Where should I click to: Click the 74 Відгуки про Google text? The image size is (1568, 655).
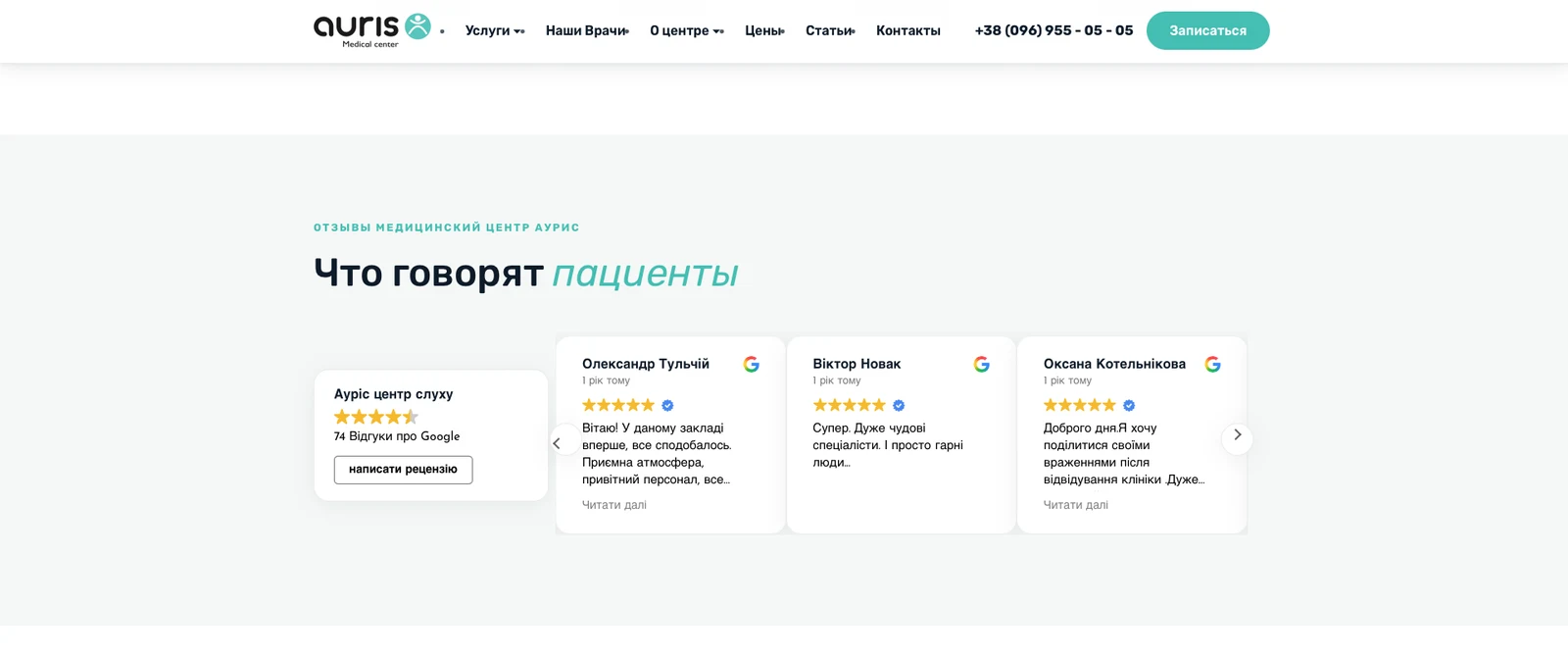click(397, 436)
